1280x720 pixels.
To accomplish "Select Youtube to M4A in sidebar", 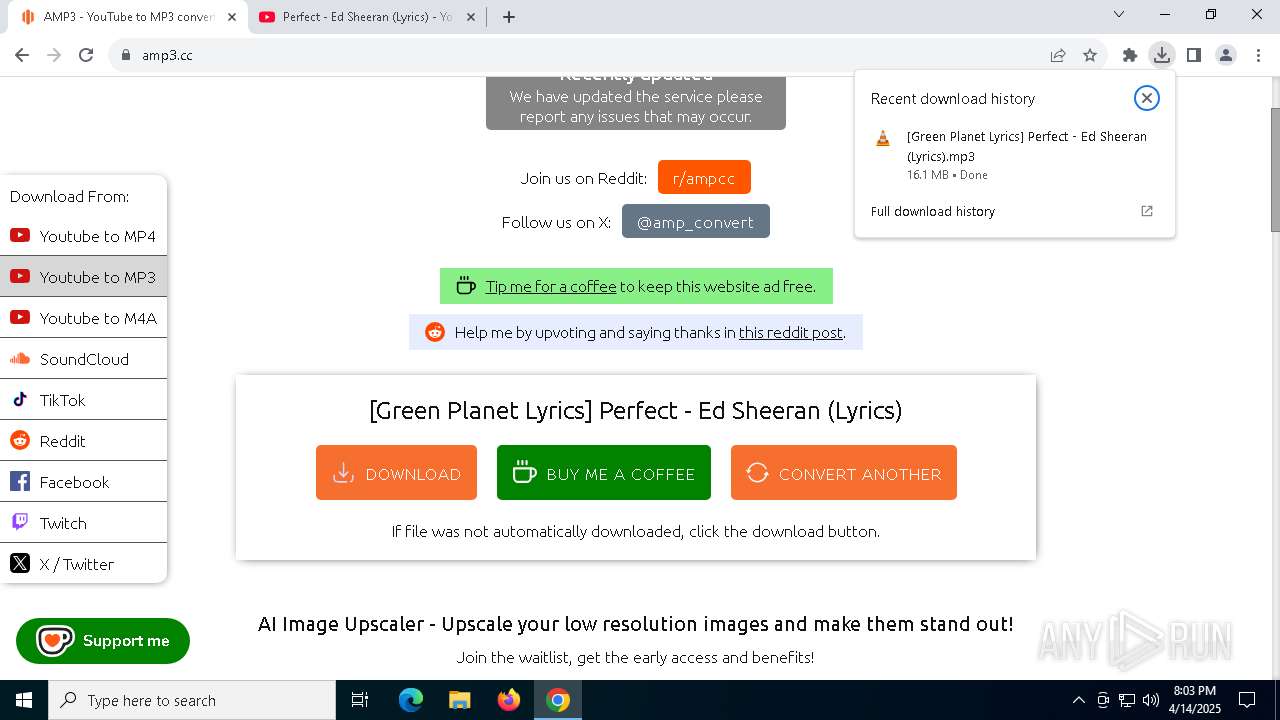I will [83, 318].
